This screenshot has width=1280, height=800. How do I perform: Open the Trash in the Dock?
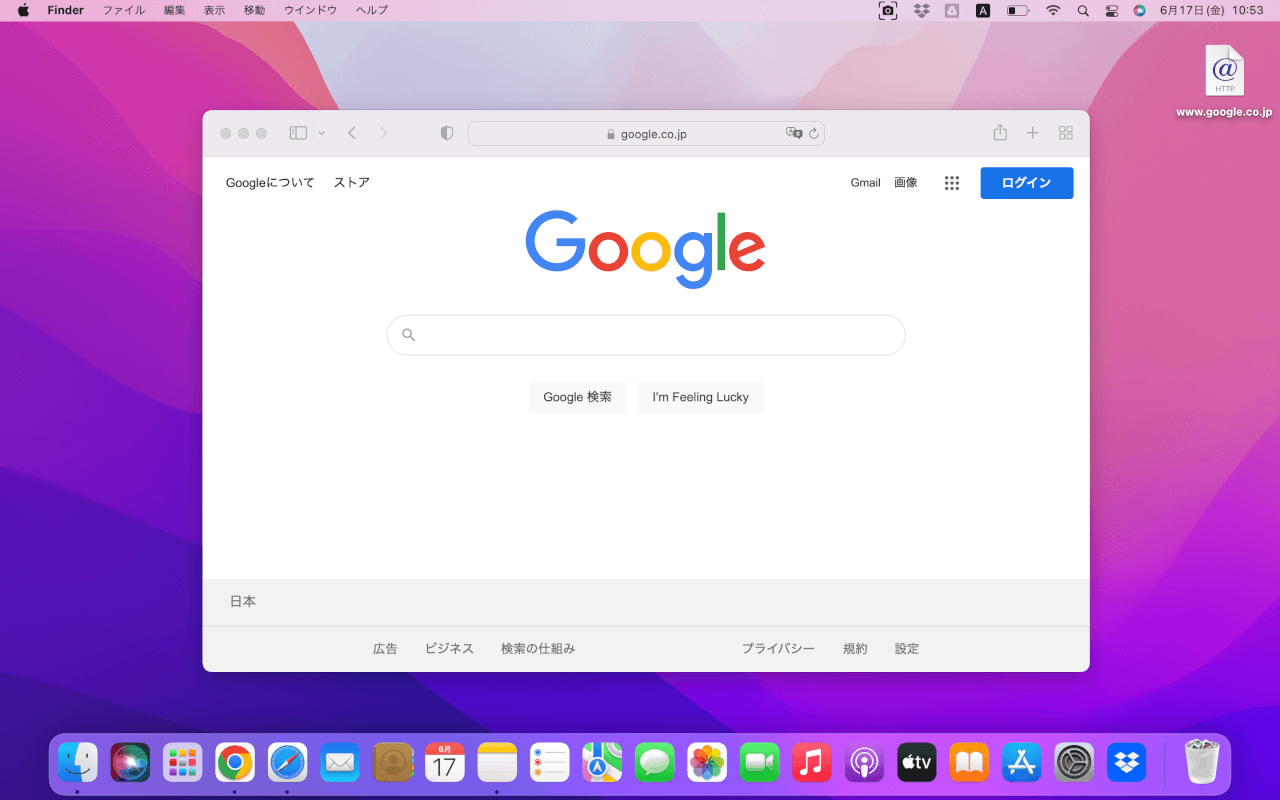1202,763
